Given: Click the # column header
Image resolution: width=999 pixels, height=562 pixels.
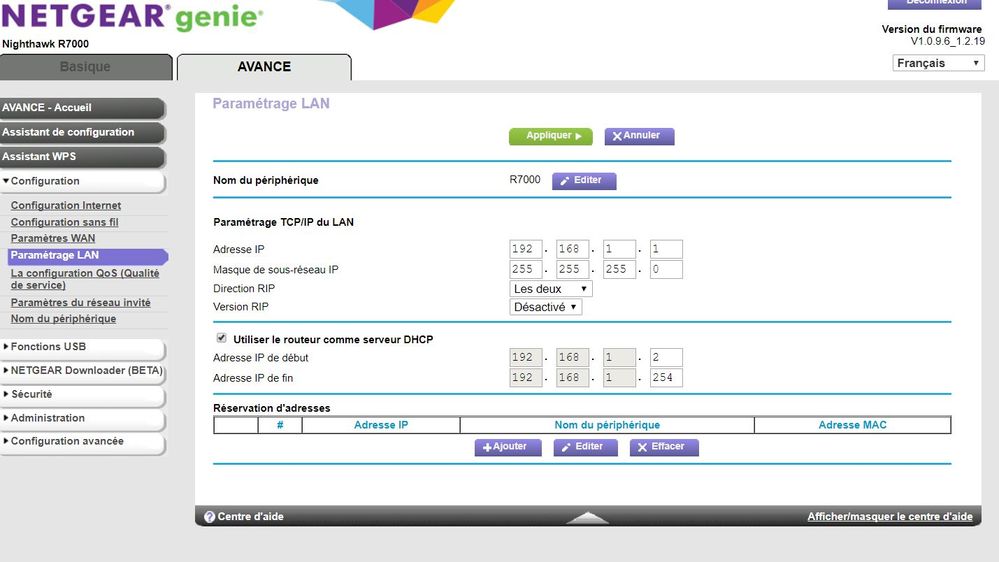Looking at the screenshot, I should click(280, 425).
